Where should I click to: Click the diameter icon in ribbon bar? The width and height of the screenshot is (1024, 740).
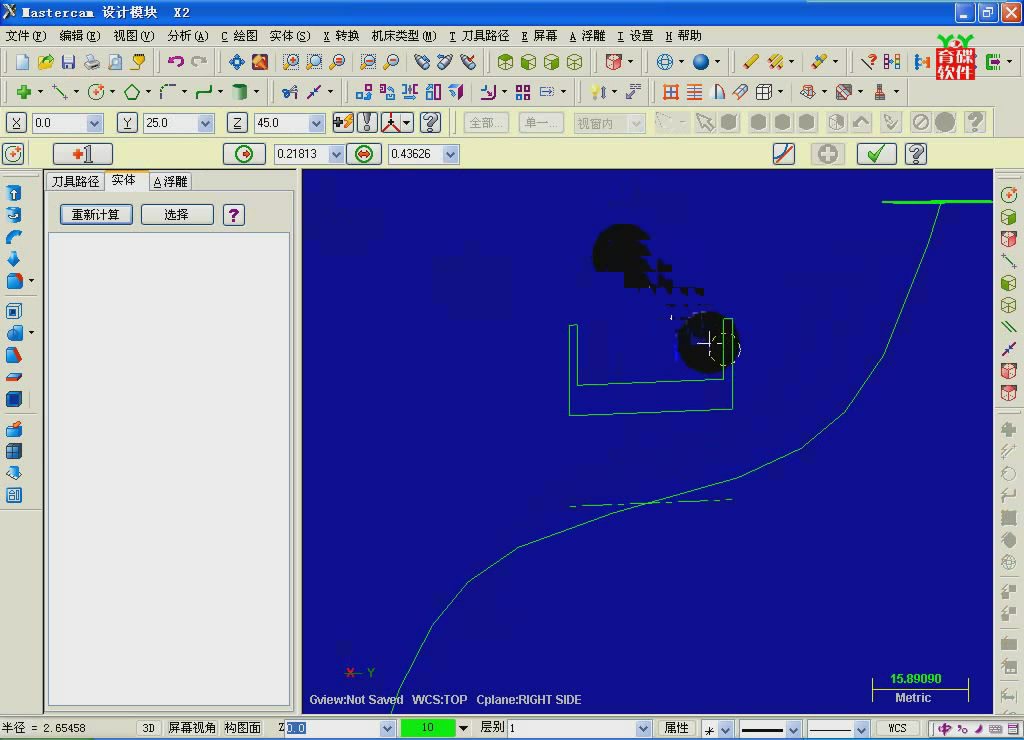(364, 154)
